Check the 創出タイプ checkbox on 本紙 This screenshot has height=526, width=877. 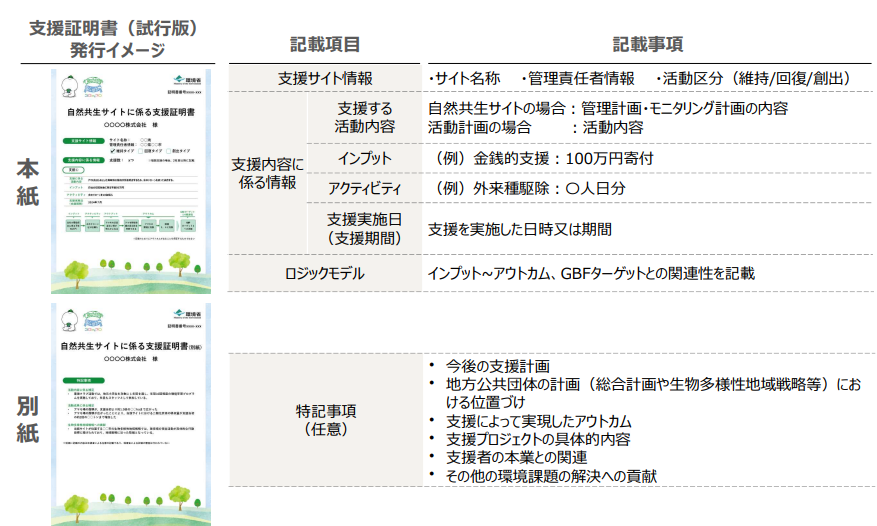169,150
